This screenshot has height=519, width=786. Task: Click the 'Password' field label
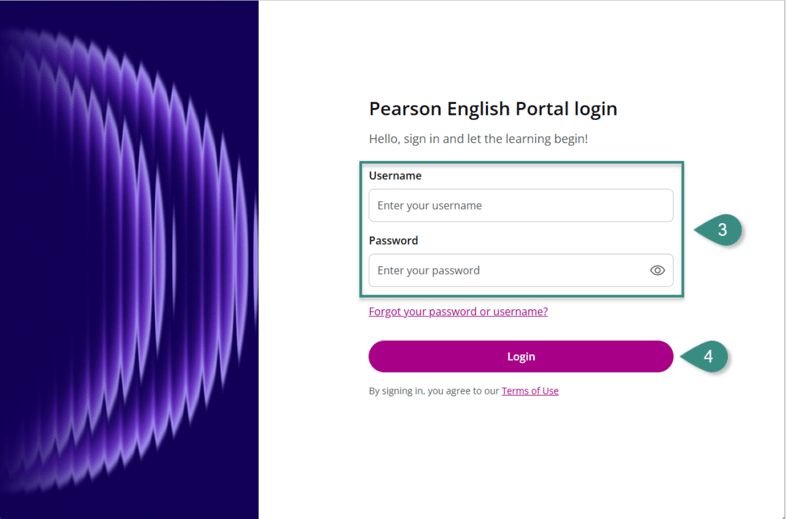coord(393,241)
